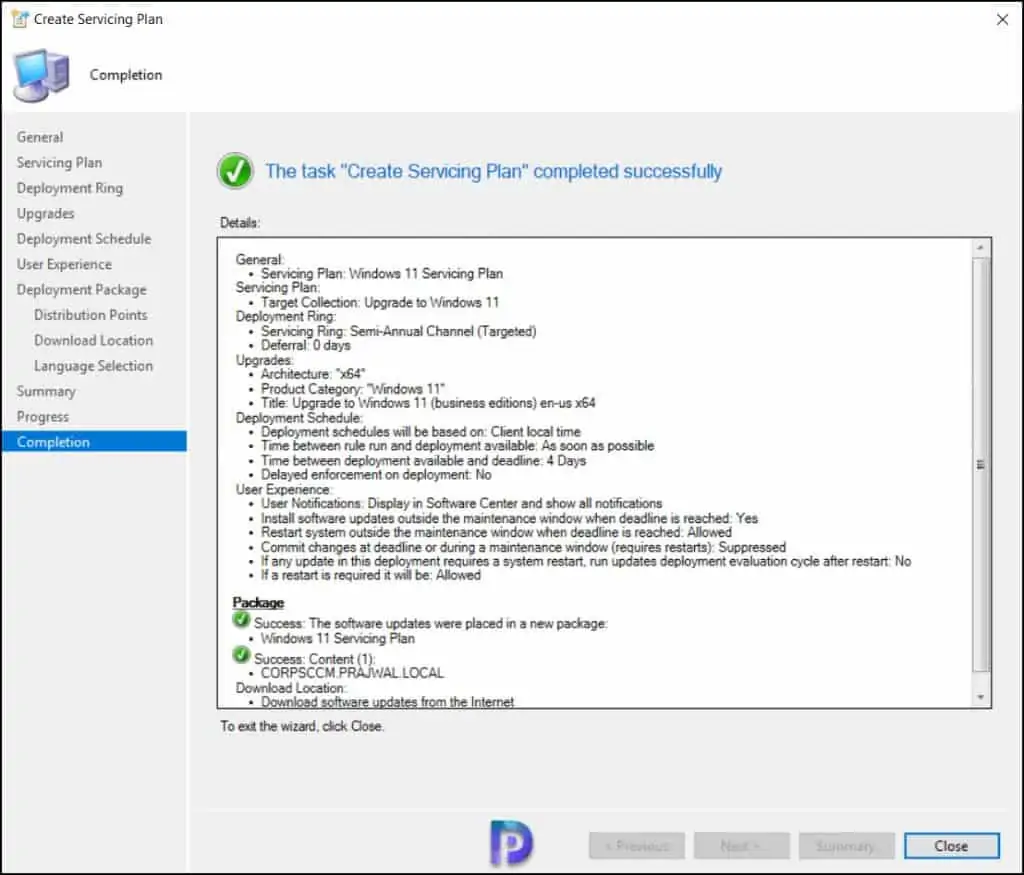Click the 'Architecture: "x64"' line
This screenshot has width=1024, height=875.
[x=313, y=374]
